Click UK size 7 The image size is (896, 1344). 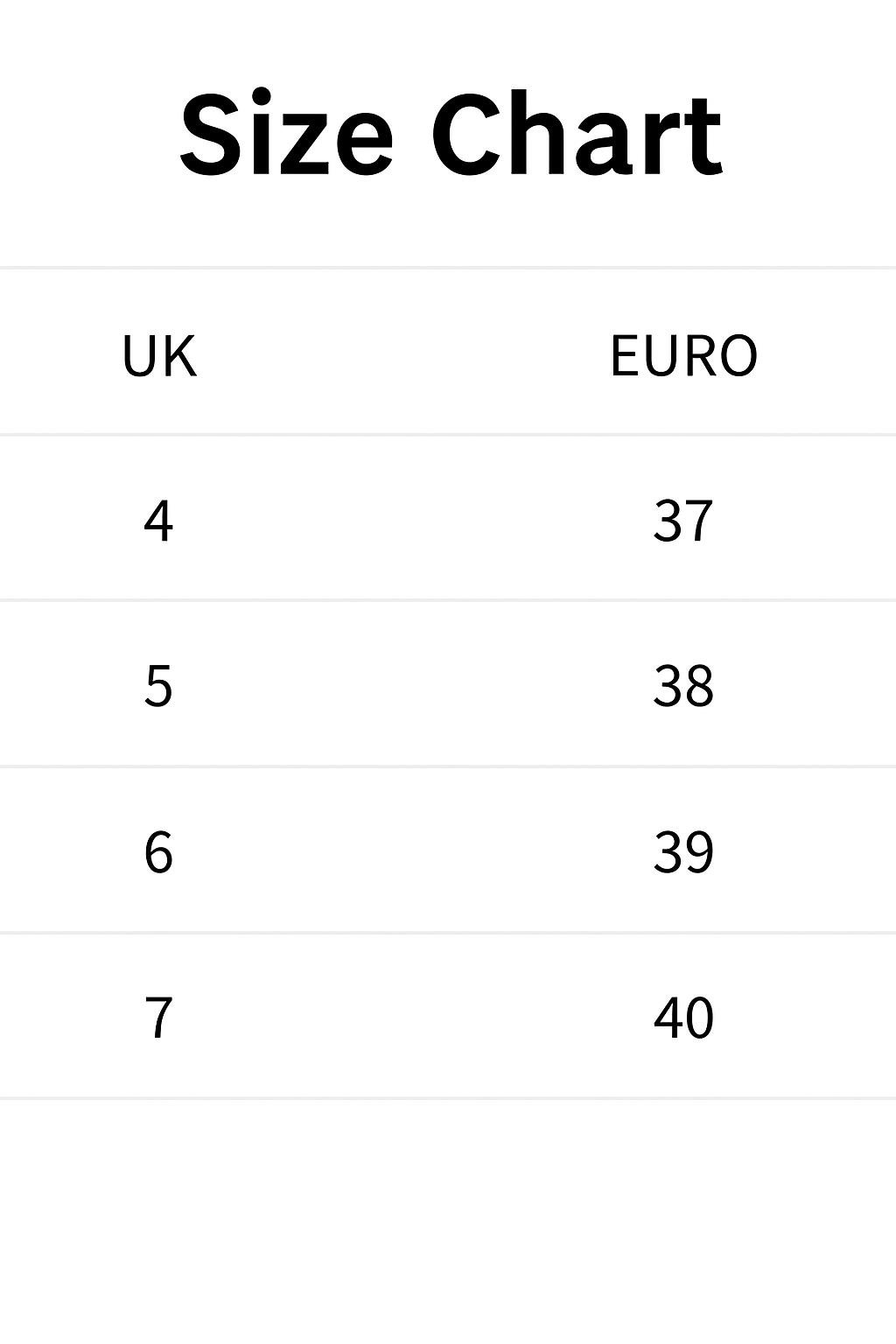click(158, 1017)
